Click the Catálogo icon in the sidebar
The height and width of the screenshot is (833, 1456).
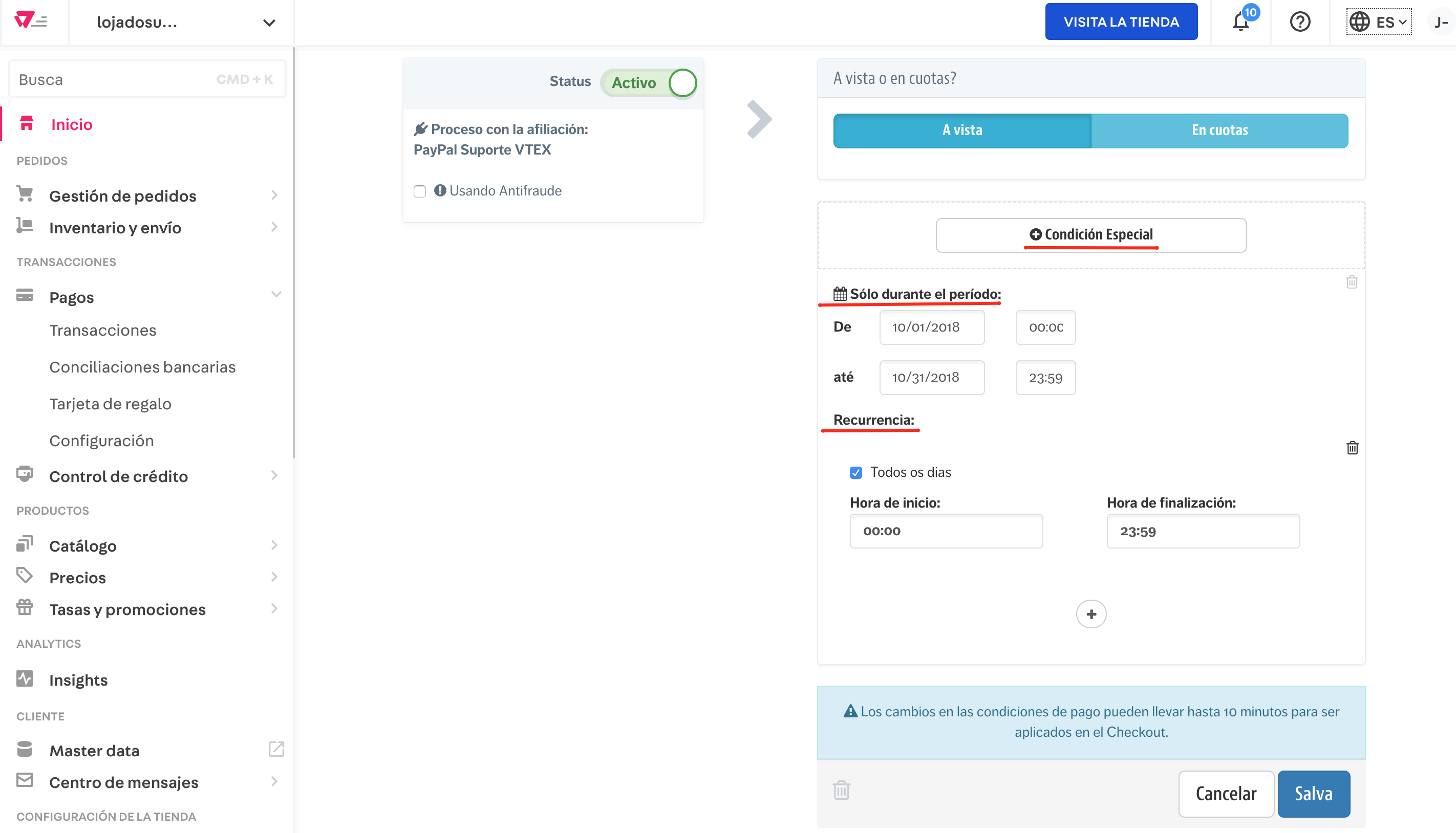[24, 543]
